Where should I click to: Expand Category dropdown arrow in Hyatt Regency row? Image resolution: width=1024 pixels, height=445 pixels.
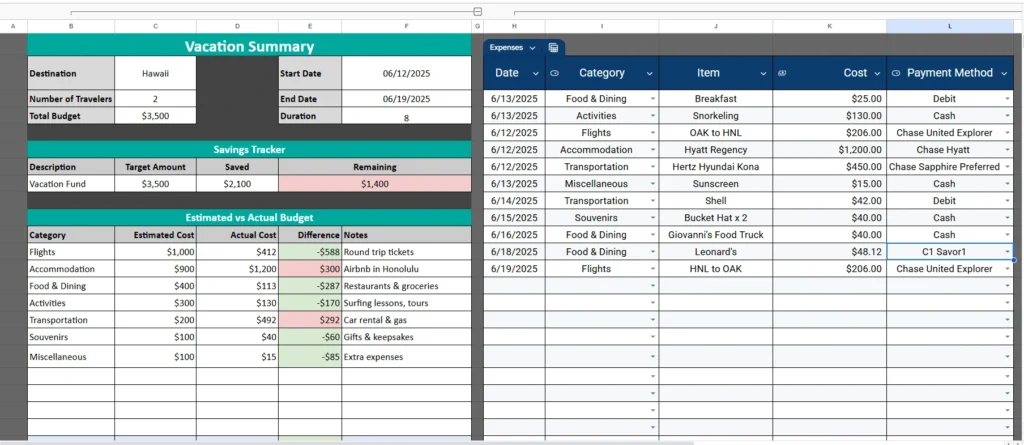point(652,150)
